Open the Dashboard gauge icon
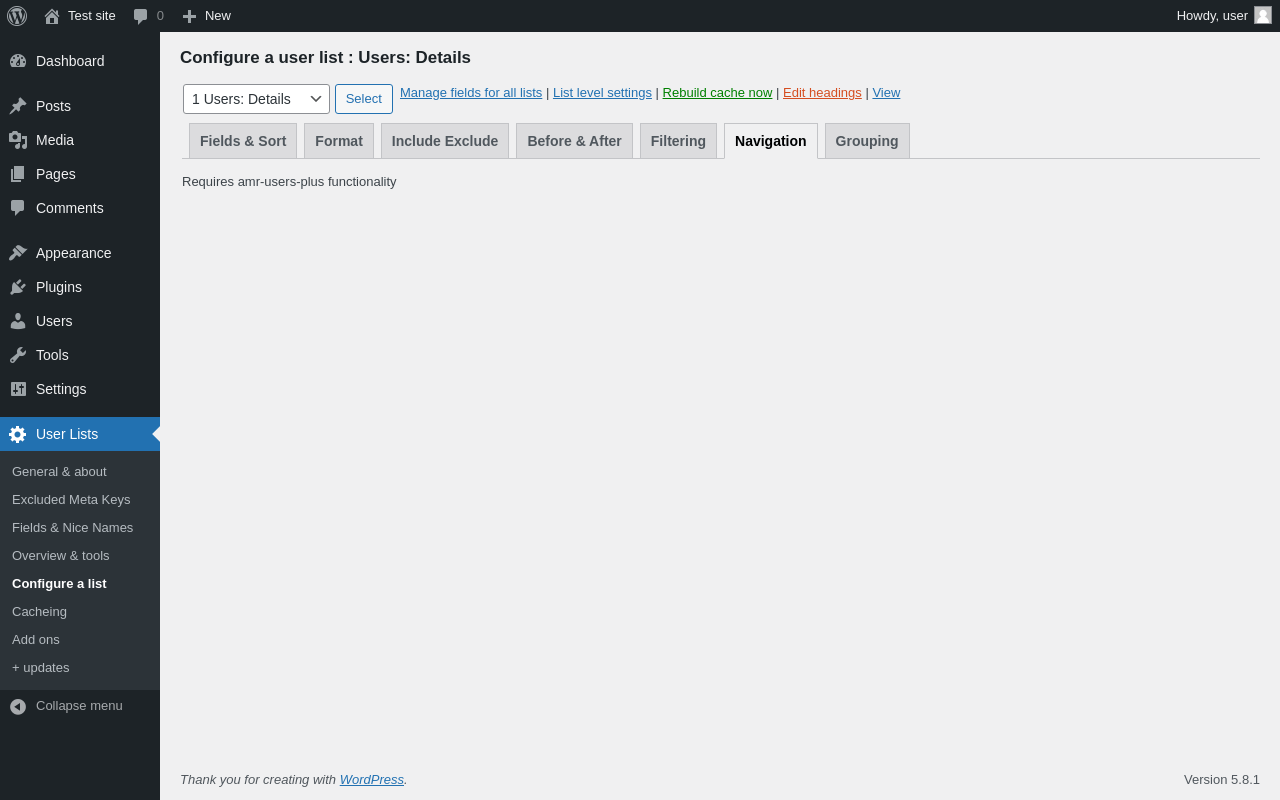This screenshot has height=800, width=1280. (18, 61)
